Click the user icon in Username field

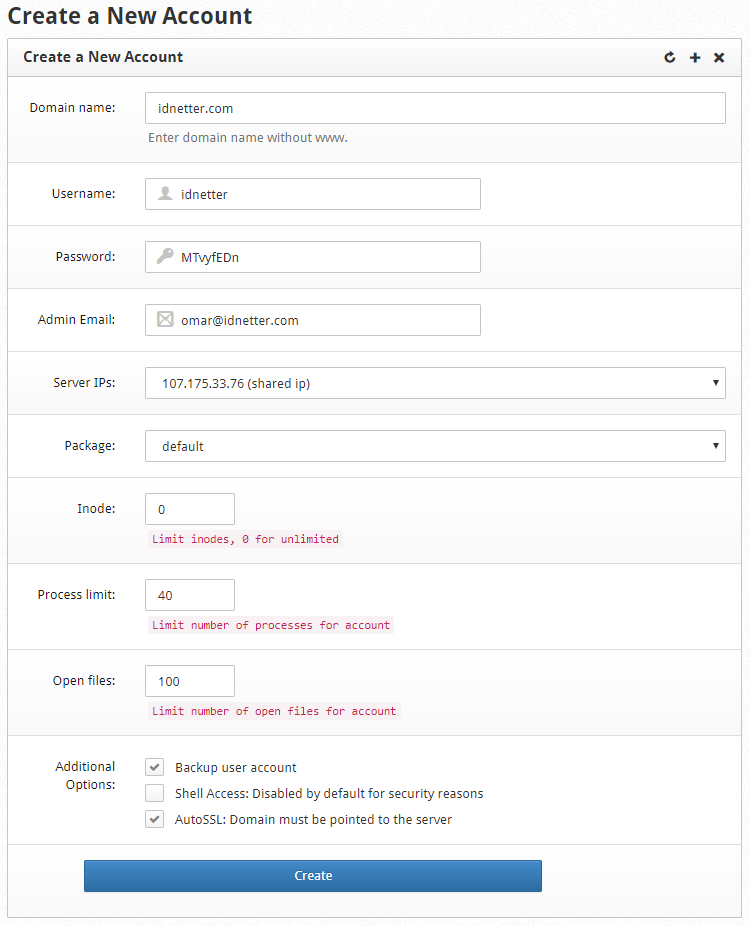[x=165, y=193]
